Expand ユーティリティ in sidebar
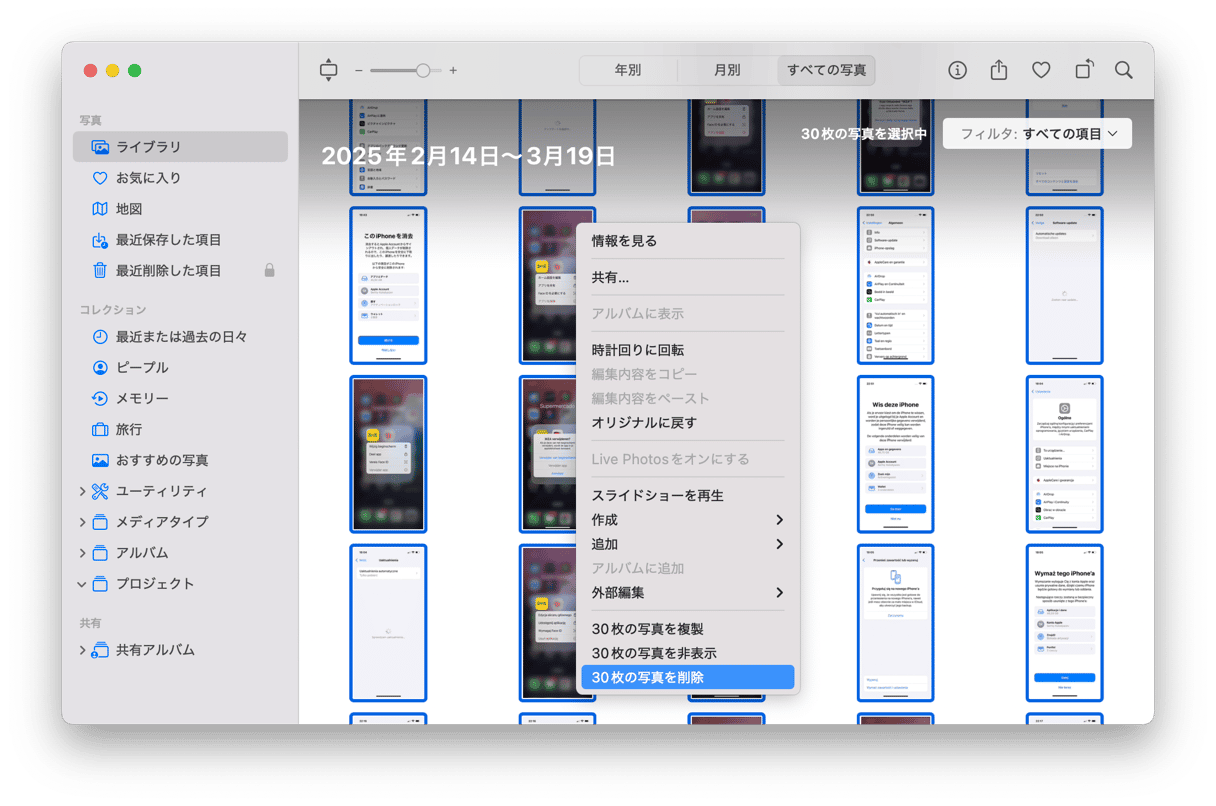Image resolution: width=1216 pixels, height=806 pixels. (x=83, y=491)
